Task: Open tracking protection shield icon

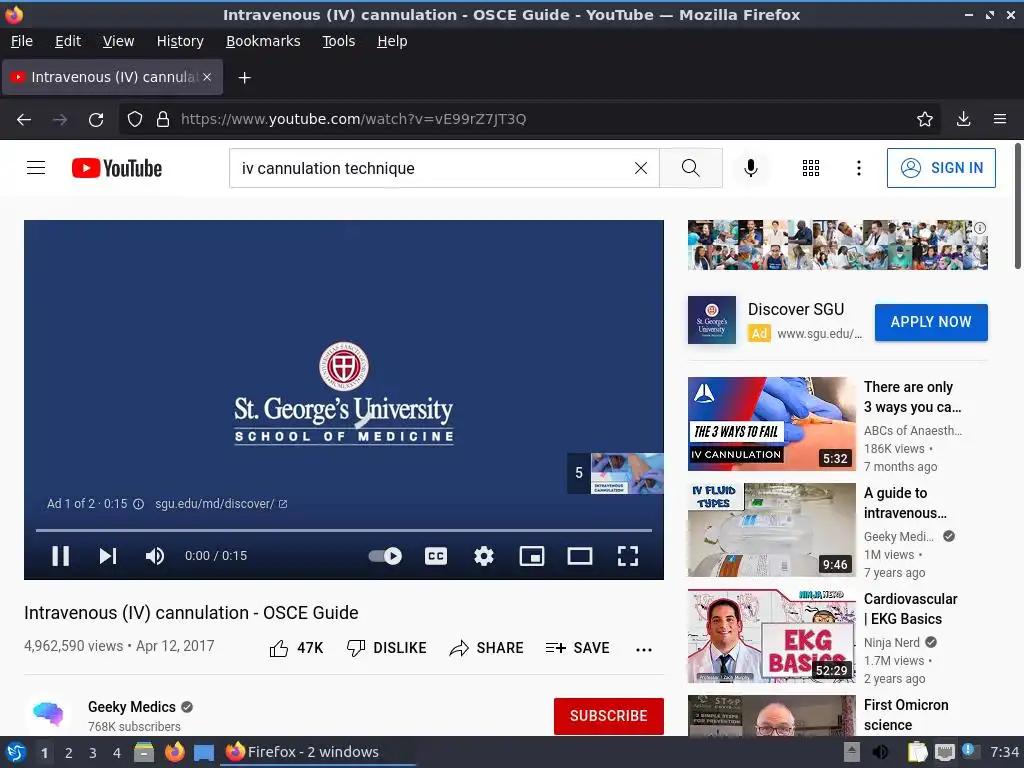Action: coord(135,119)
